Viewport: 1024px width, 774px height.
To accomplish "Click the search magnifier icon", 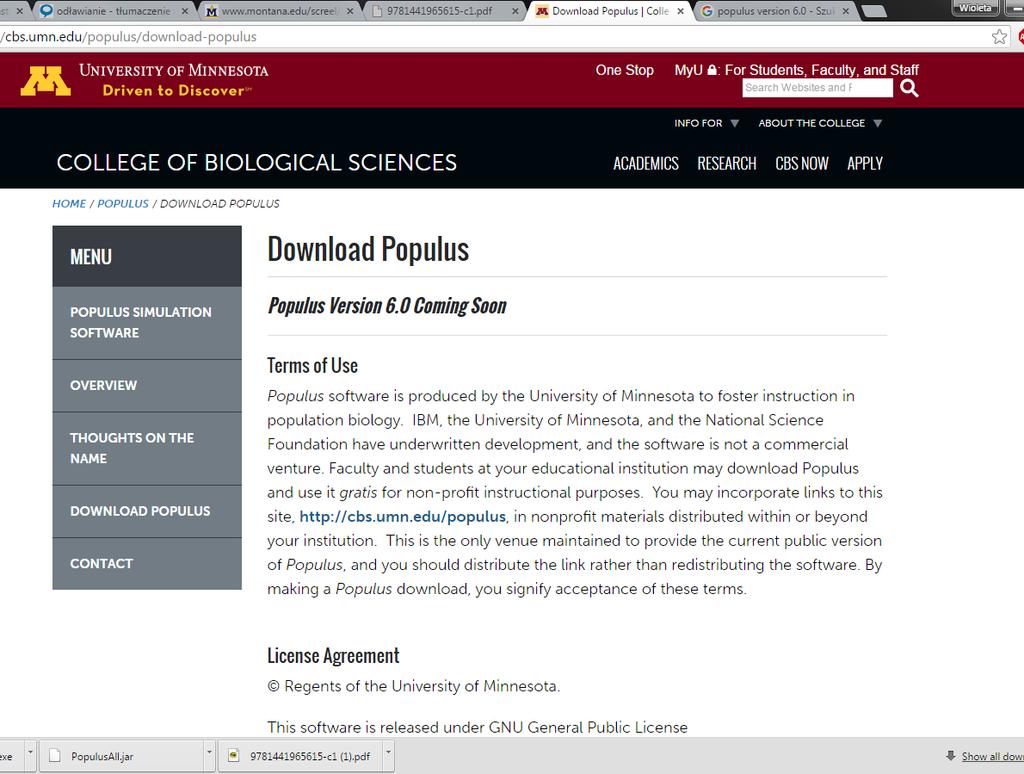I will click(x=909, y=88).
